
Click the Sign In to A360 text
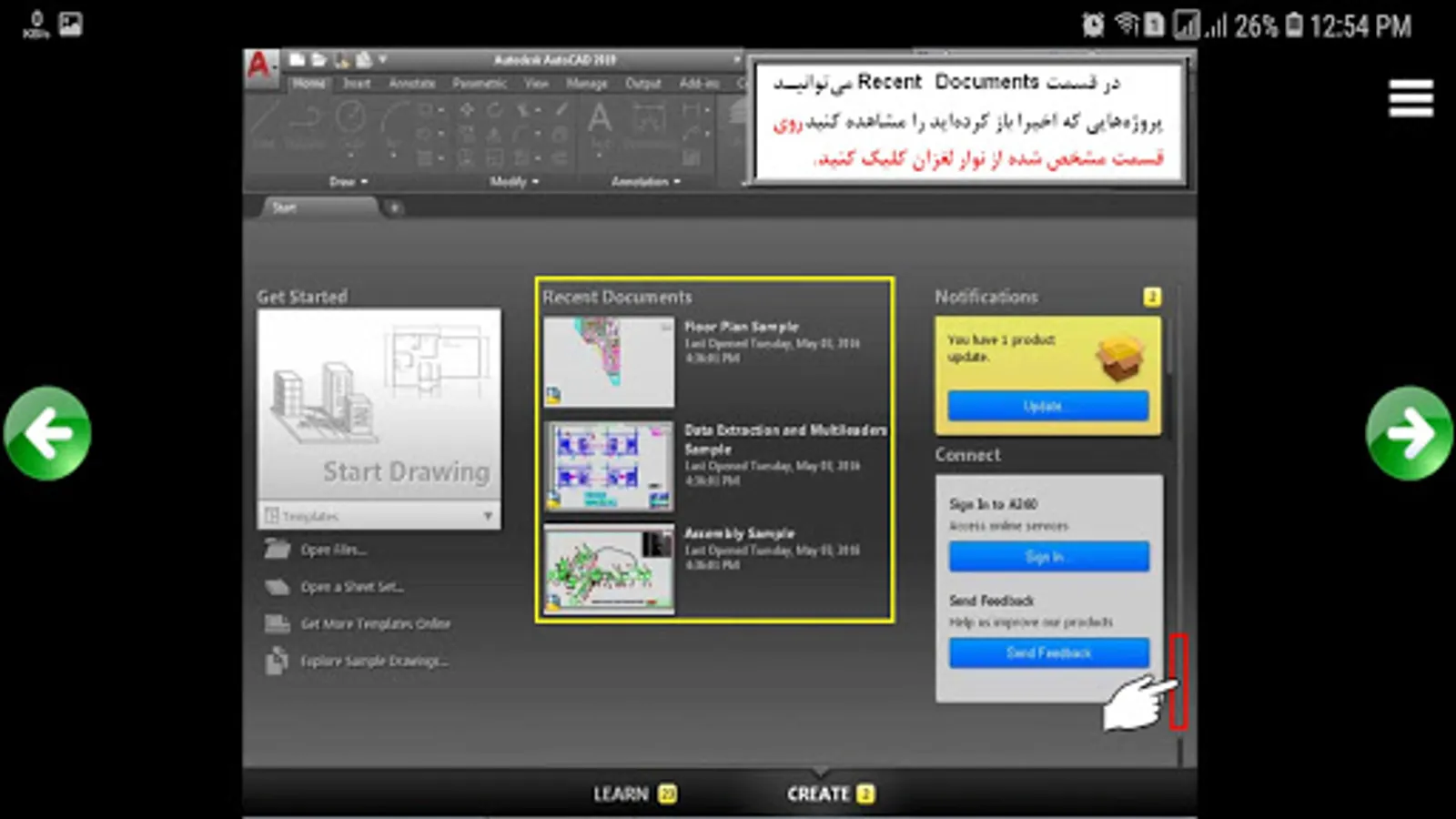click(x=994, y=504)
